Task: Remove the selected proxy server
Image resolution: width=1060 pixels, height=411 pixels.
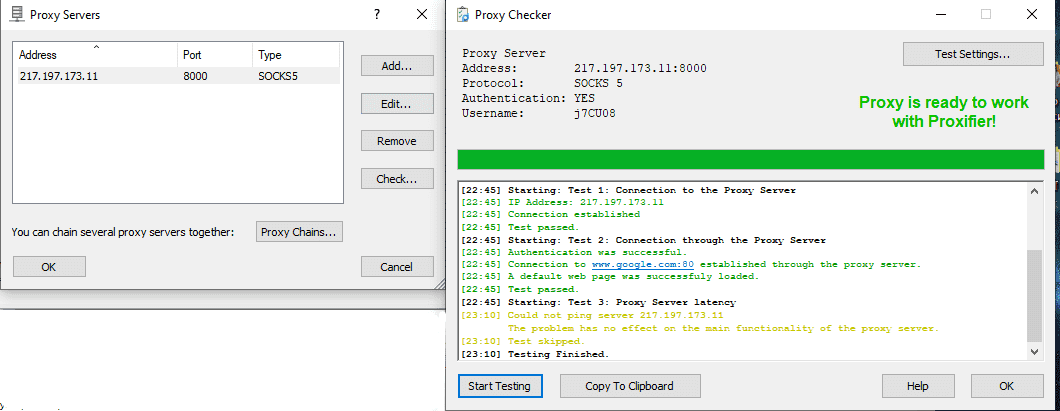Action: click(397, 141)
